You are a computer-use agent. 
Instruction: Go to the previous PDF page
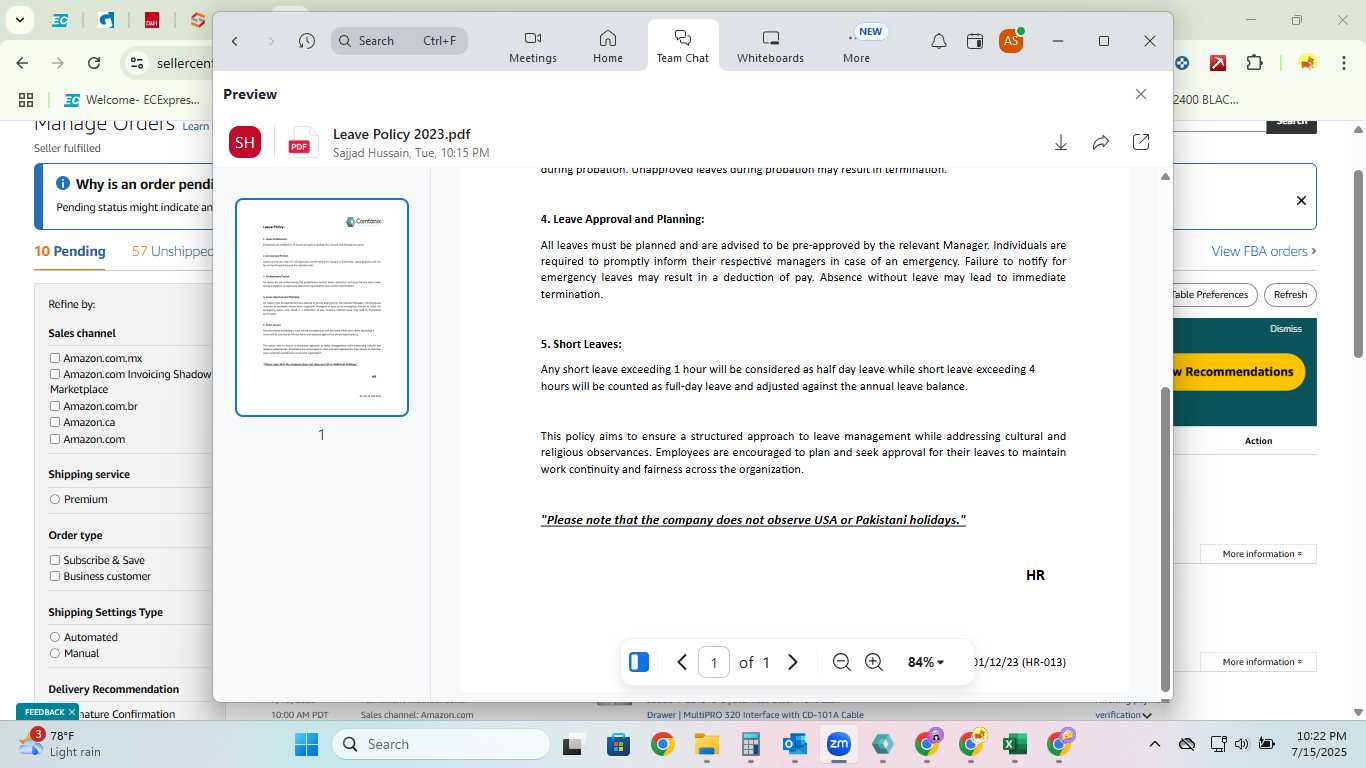click(682, 662)
